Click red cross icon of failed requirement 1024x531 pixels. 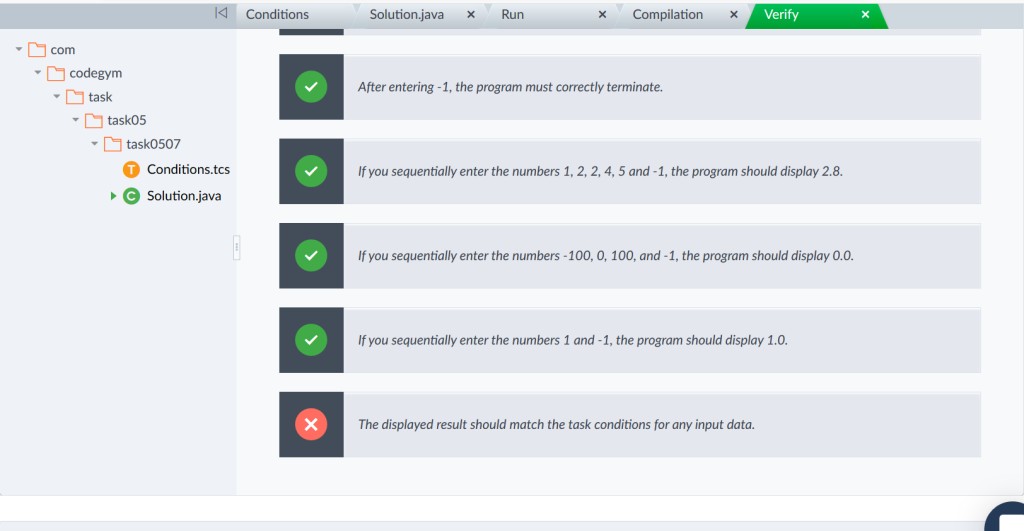pyautogui.click(x=311, y=425)
